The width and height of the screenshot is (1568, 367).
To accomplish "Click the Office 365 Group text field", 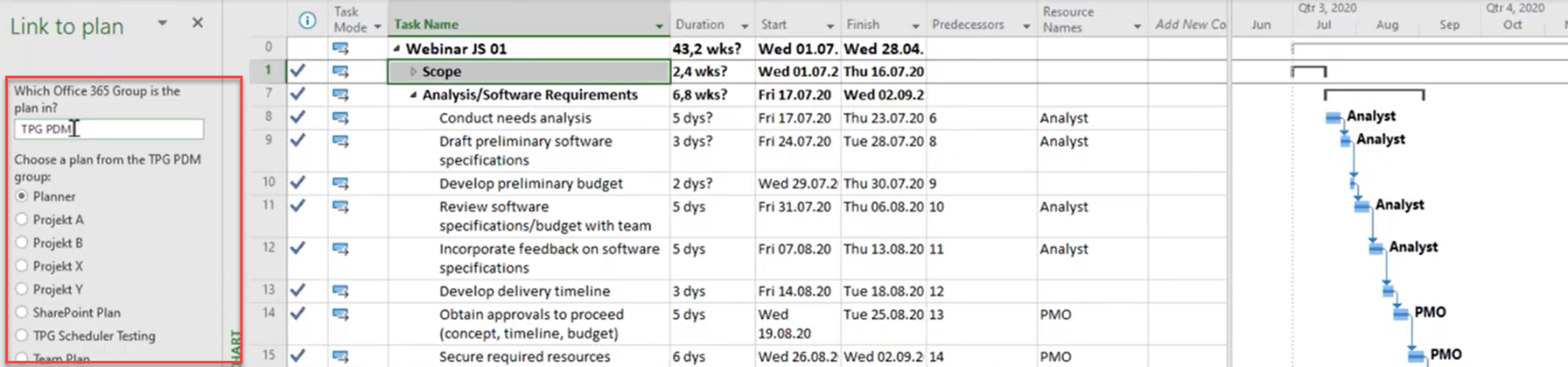I will point(108,129).
